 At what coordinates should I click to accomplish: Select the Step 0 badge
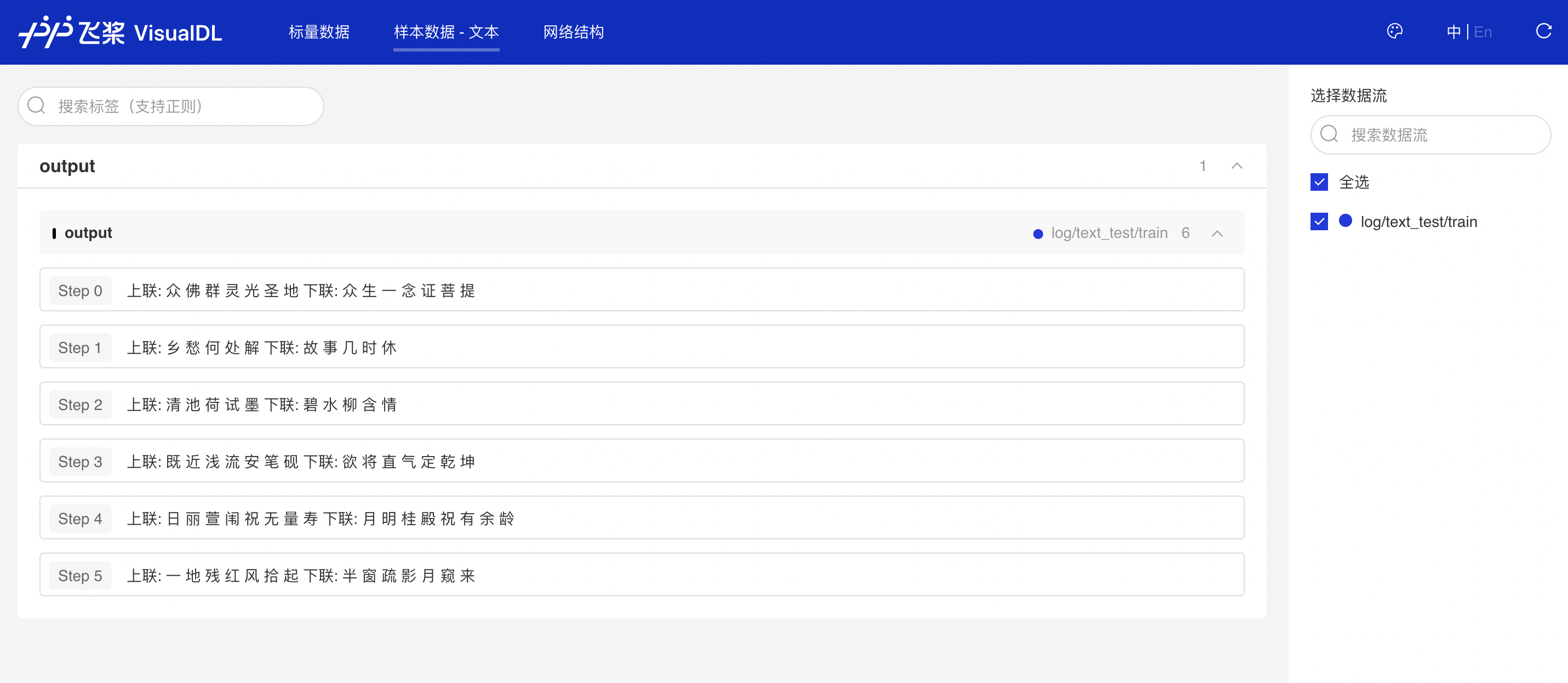[x=80, y=290]
